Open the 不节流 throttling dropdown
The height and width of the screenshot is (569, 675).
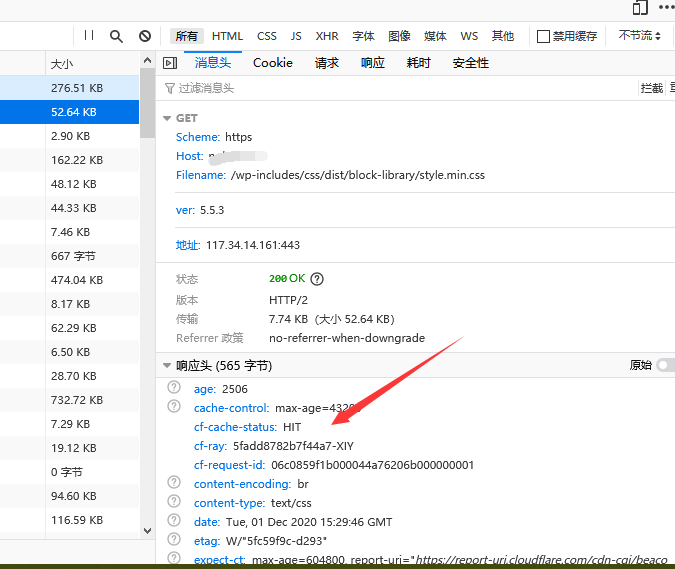(x=639, y=36)
